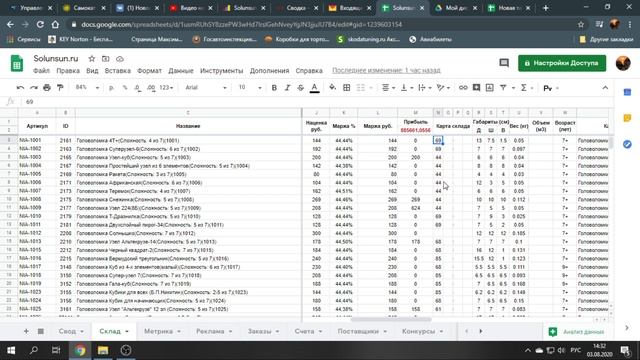Toggle the filter in toolbar
This screenshot has width=640, height=360.
point(503,88)
